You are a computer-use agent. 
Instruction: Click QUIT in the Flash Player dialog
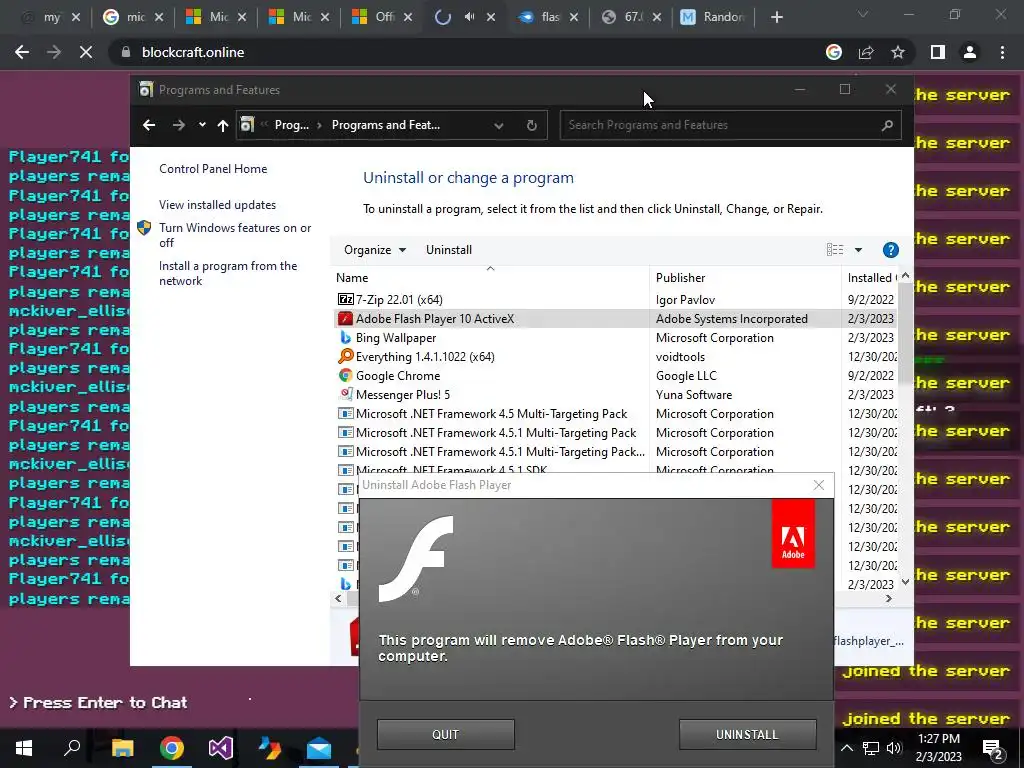[x=445, y=734]
